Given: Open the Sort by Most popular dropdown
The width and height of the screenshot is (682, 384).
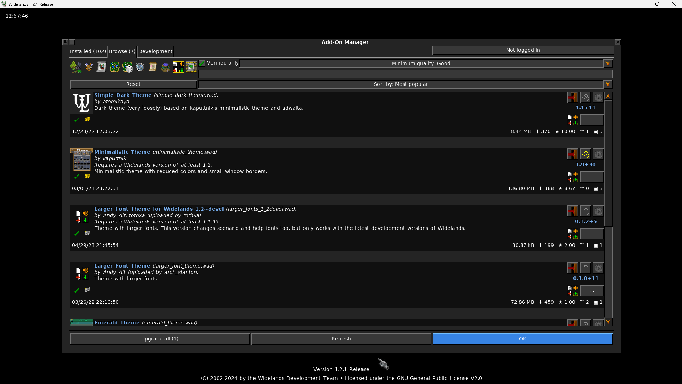Looking at the screenshot, I should (x=406, y=84).
